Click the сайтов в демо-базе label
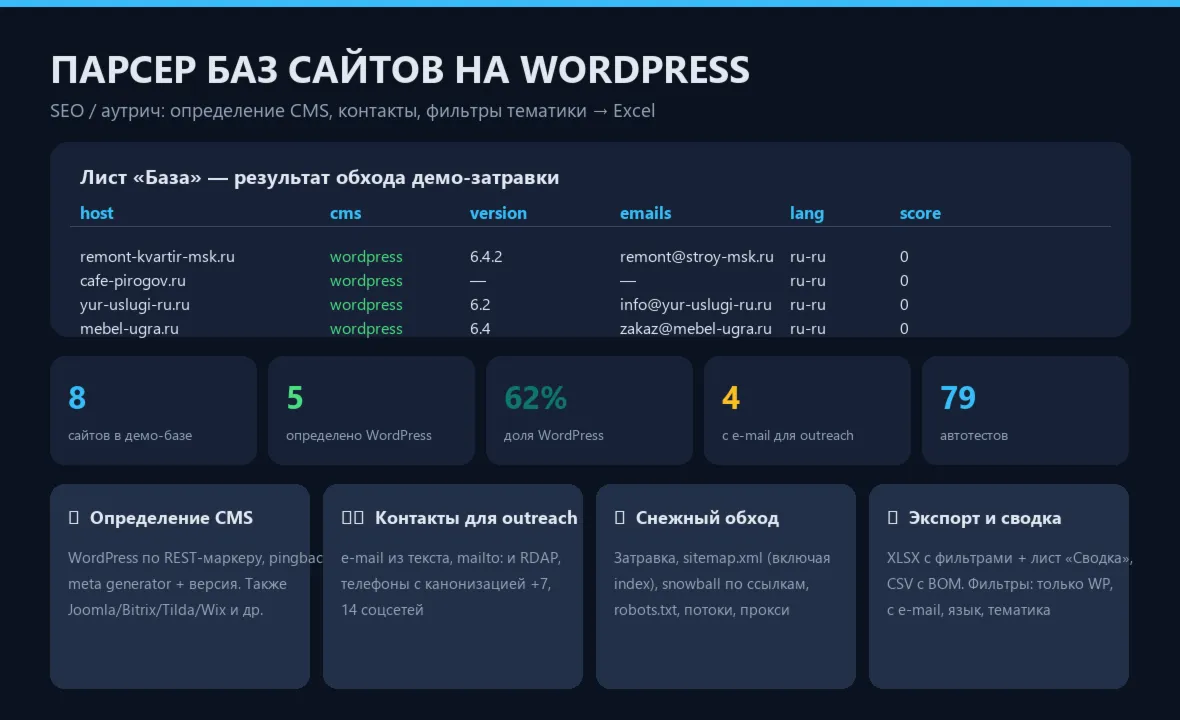This screenshot has width=1180, height=720. click(129, 436)
